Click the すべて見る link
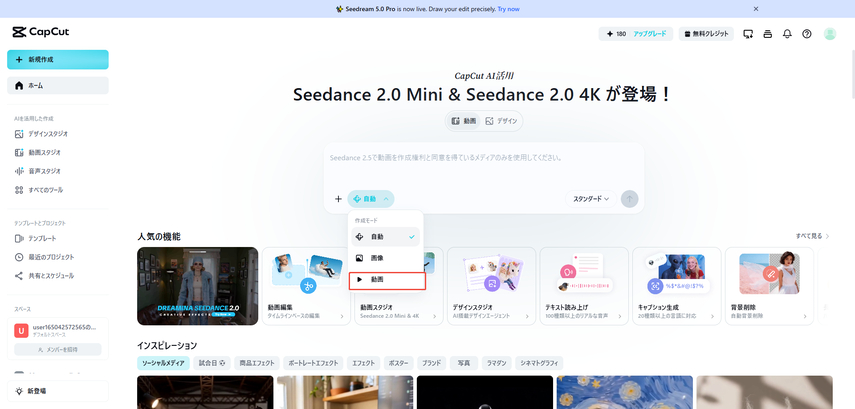The width and height of the screenshot is (855, 409). point(812,236)
